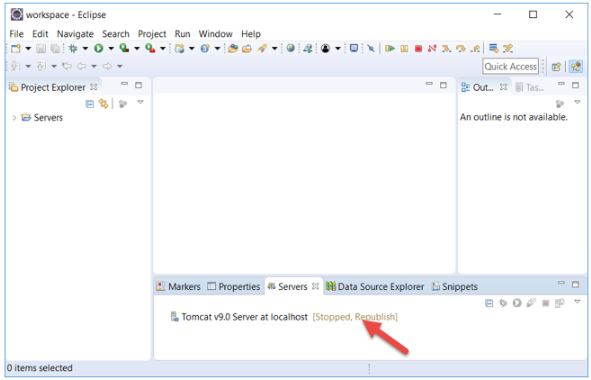This screenshot has height=380, width=591.
Task: Switch to the Outline tab
Action: (x=484, y=87)
